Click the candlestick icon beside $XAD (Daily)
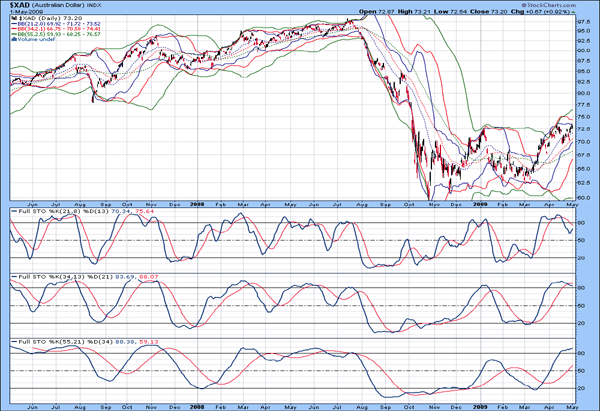This screenshot has height=411, width=600. (14, 18)
